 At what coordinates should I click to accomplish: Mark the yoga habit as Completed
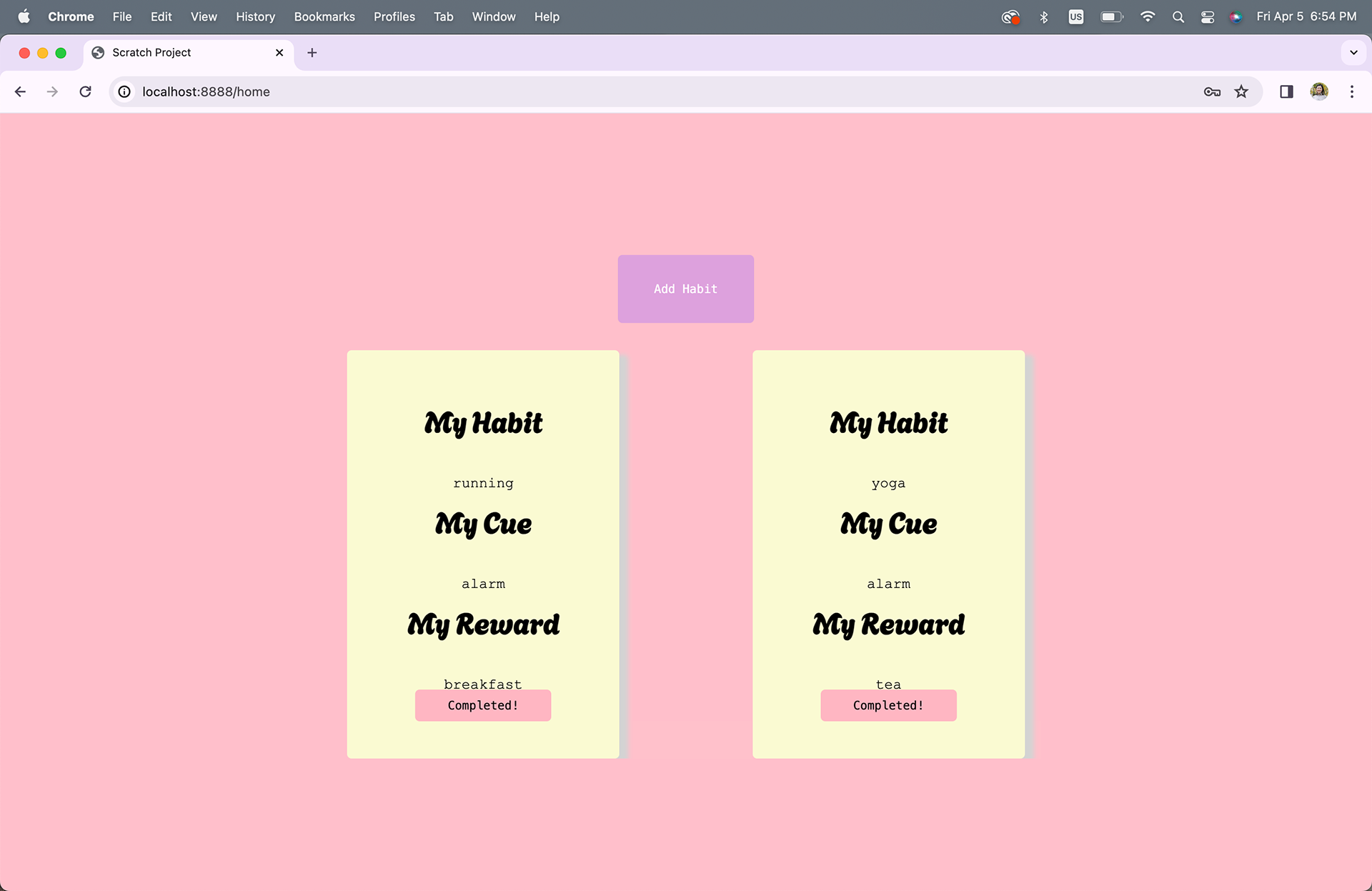click(x=888, y=705)
